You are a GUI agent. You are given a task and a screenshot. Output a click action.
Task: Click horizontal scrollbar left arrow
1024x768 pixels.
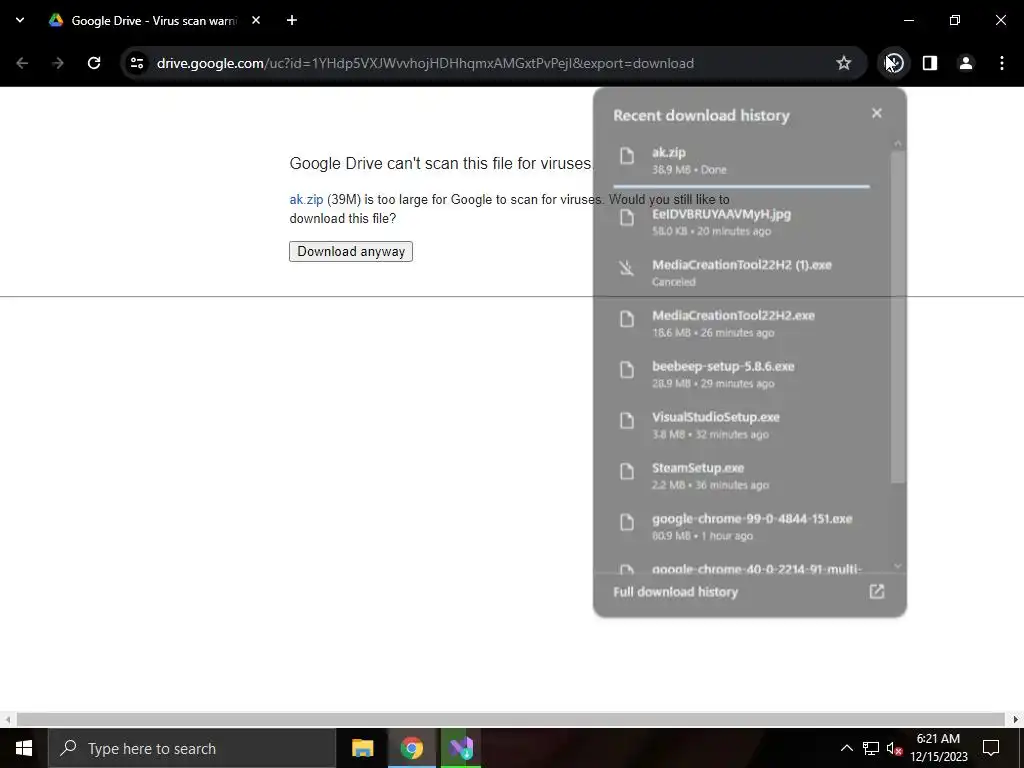coord(7,719)
